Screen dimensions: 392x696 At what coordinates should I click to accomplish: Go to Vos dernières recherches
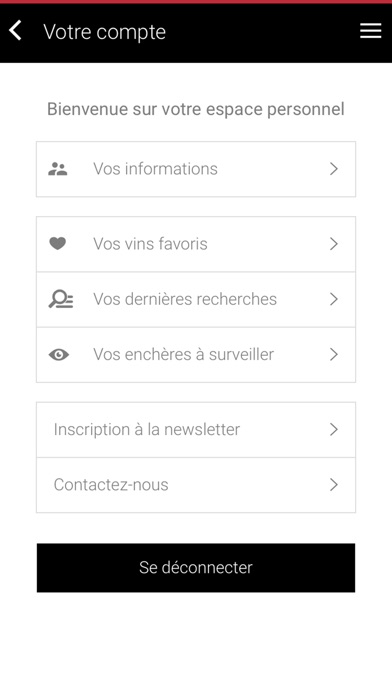pos(196,300)
